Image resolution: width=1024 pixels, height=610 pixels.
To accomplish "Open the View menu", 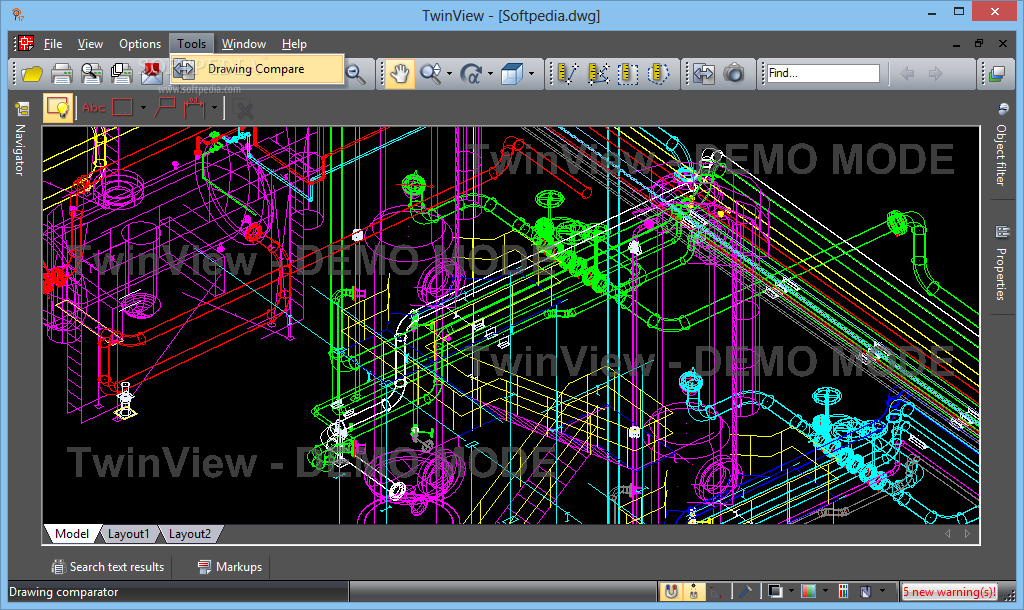I will pos(90,44).
